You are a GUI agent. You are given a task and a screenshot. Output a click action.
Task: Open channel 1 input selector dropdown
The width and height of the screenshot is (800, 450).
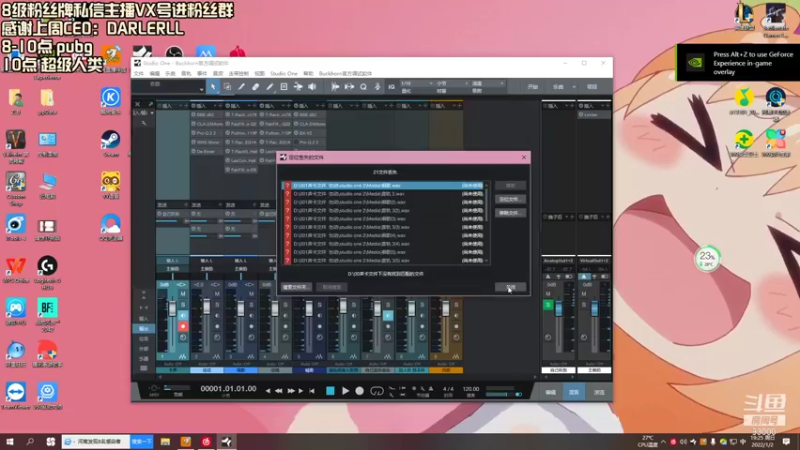pyautogui.click(x=172, y=261)
